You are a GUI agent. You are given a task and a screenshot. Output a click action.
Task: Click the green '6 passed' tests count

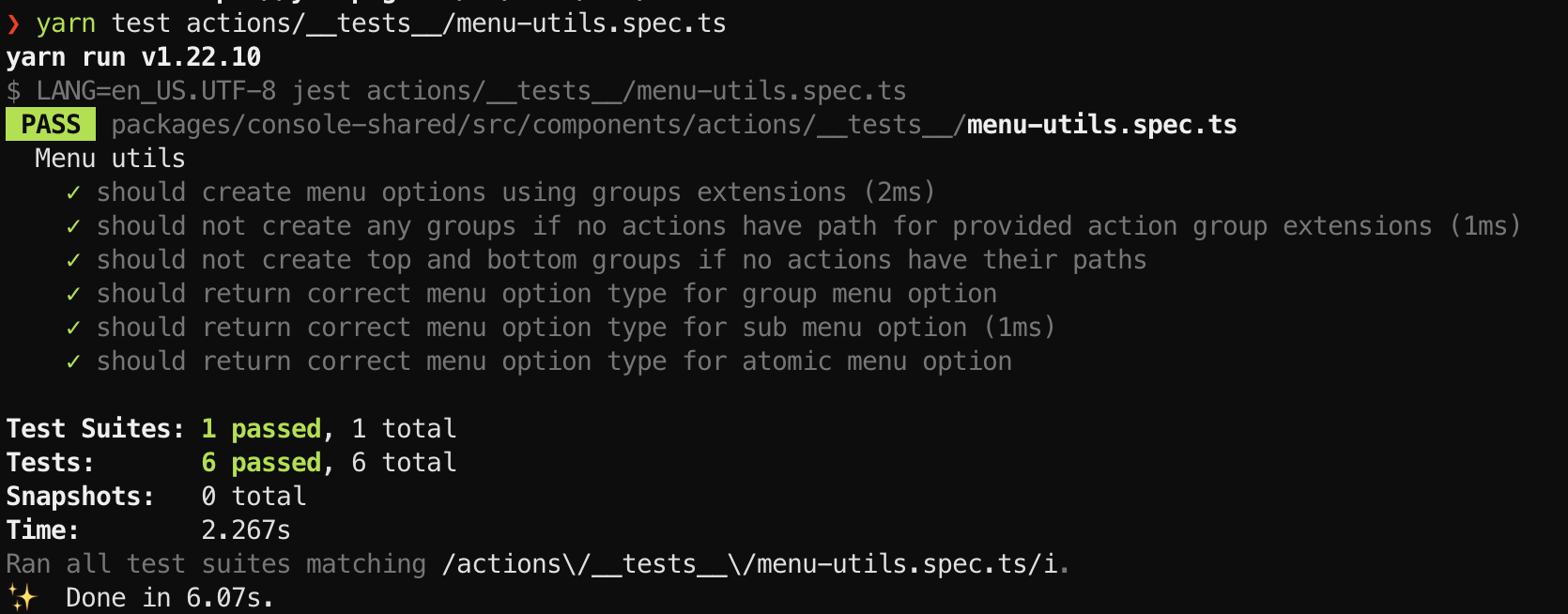[262, 463]
